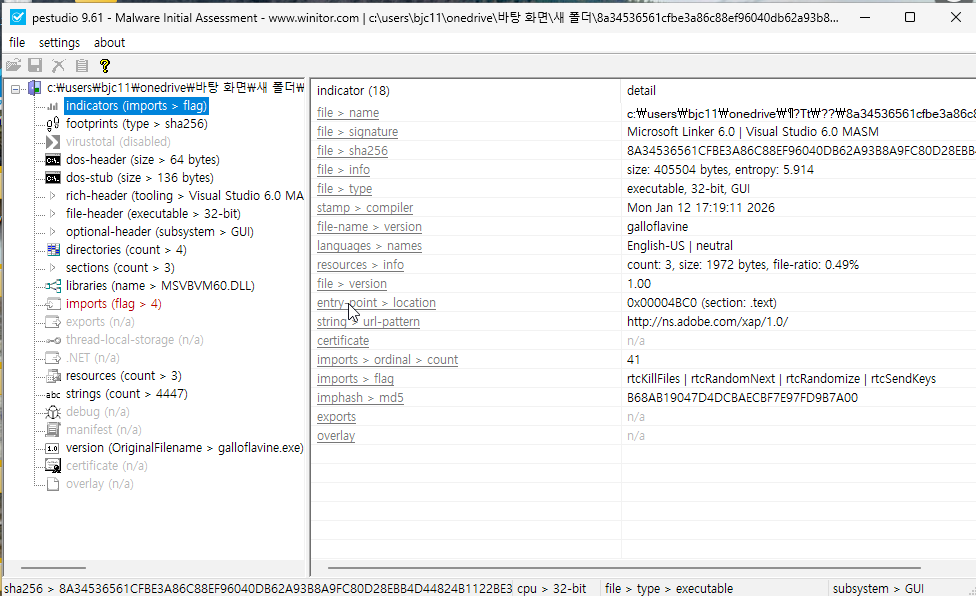Screen dimensions: 976x596
Task: Click the directories grid icon
Action: [53, 250]
